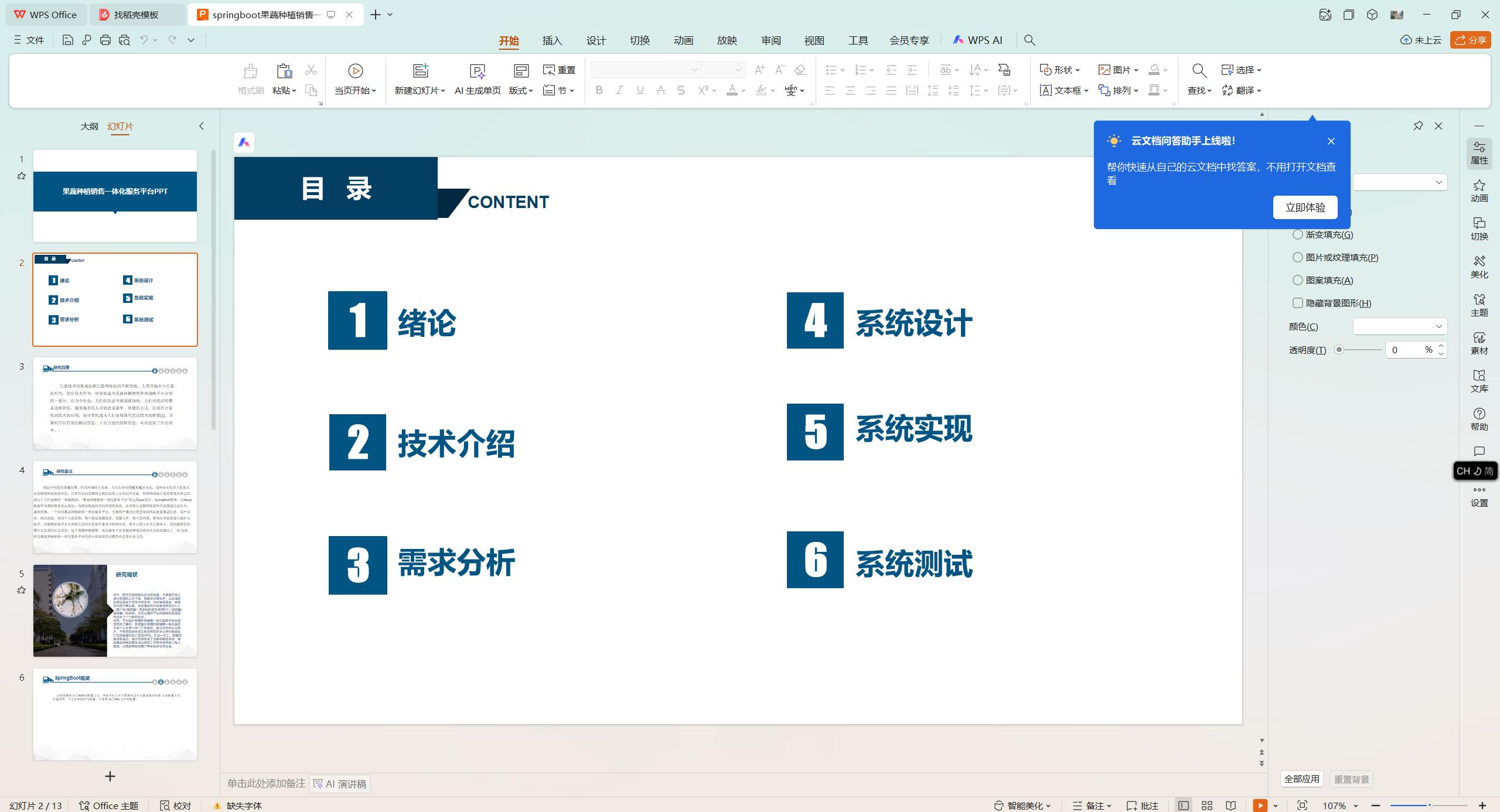This screenshot has height=812, width=1500.
Task: Open AI 生成单页 tool
Action: 477,79
